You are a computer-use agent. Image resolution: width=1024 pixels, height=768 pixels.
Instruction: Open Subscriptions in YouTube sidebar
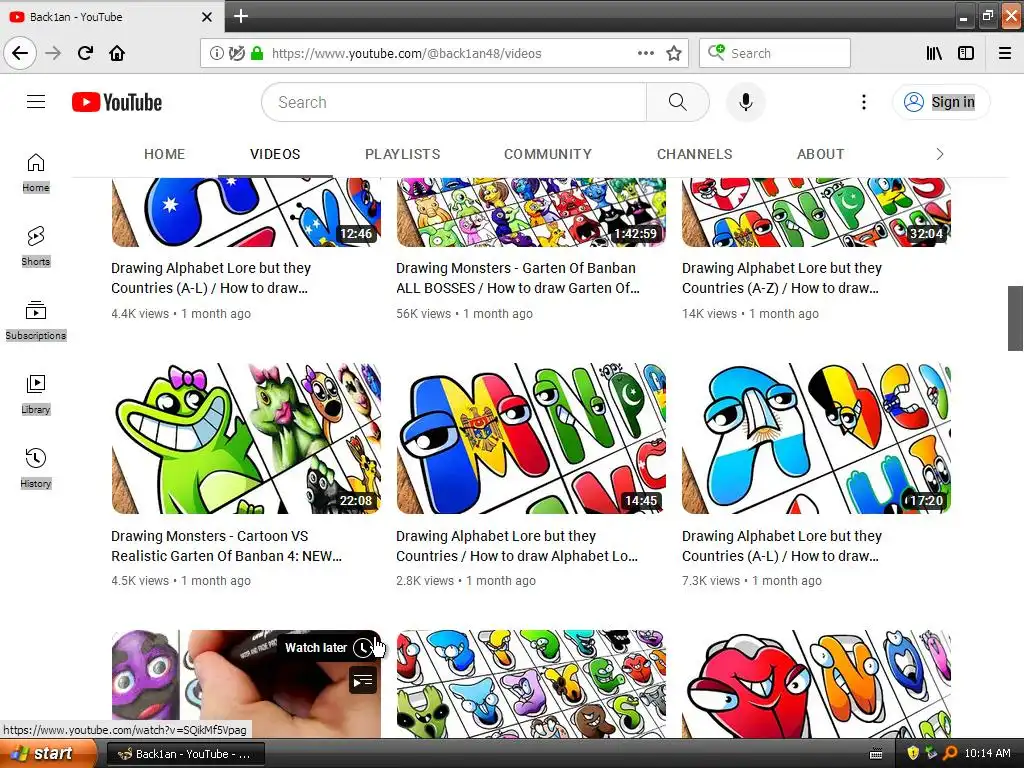(x=36, y=320)
